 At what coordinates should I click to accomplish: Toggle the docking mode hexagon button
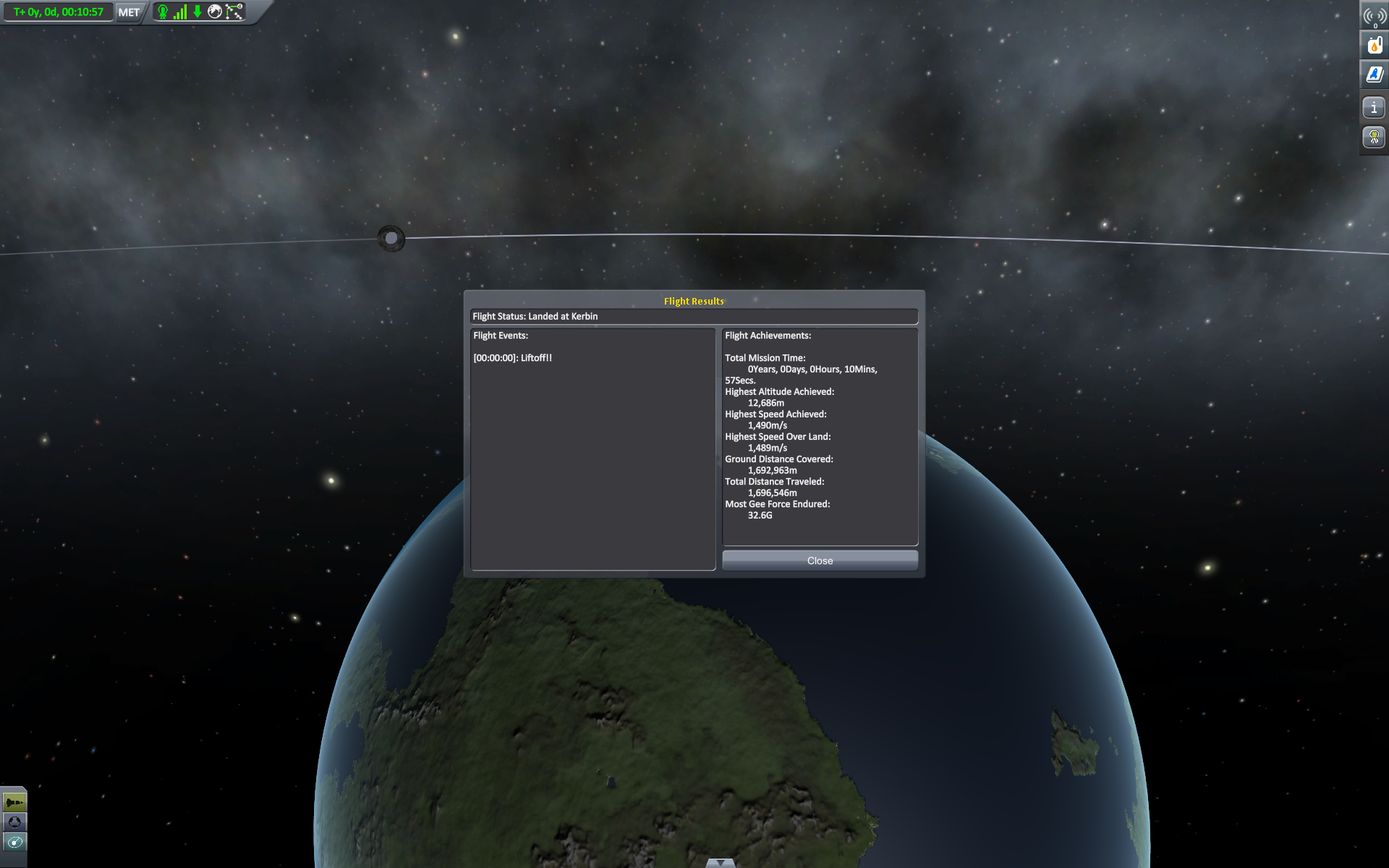[14, 822]
